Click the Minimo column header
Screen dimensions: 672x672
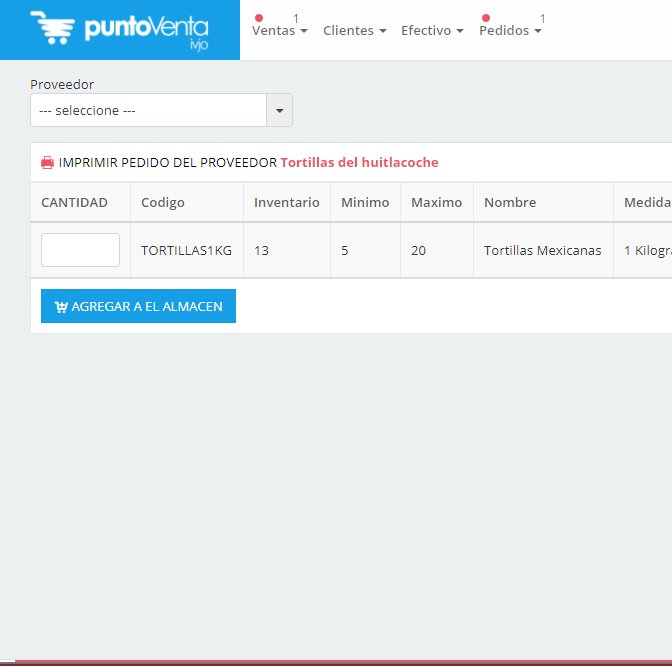(x=365, y=202)
